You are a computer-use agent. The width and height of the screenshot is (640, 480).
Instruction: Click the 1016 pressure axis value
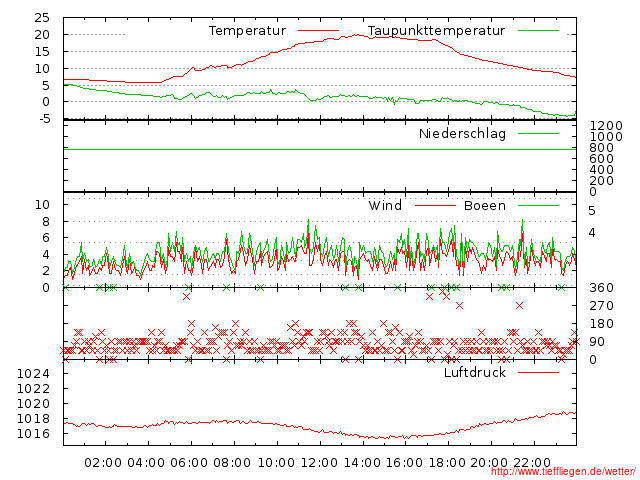tap(33, 433)
